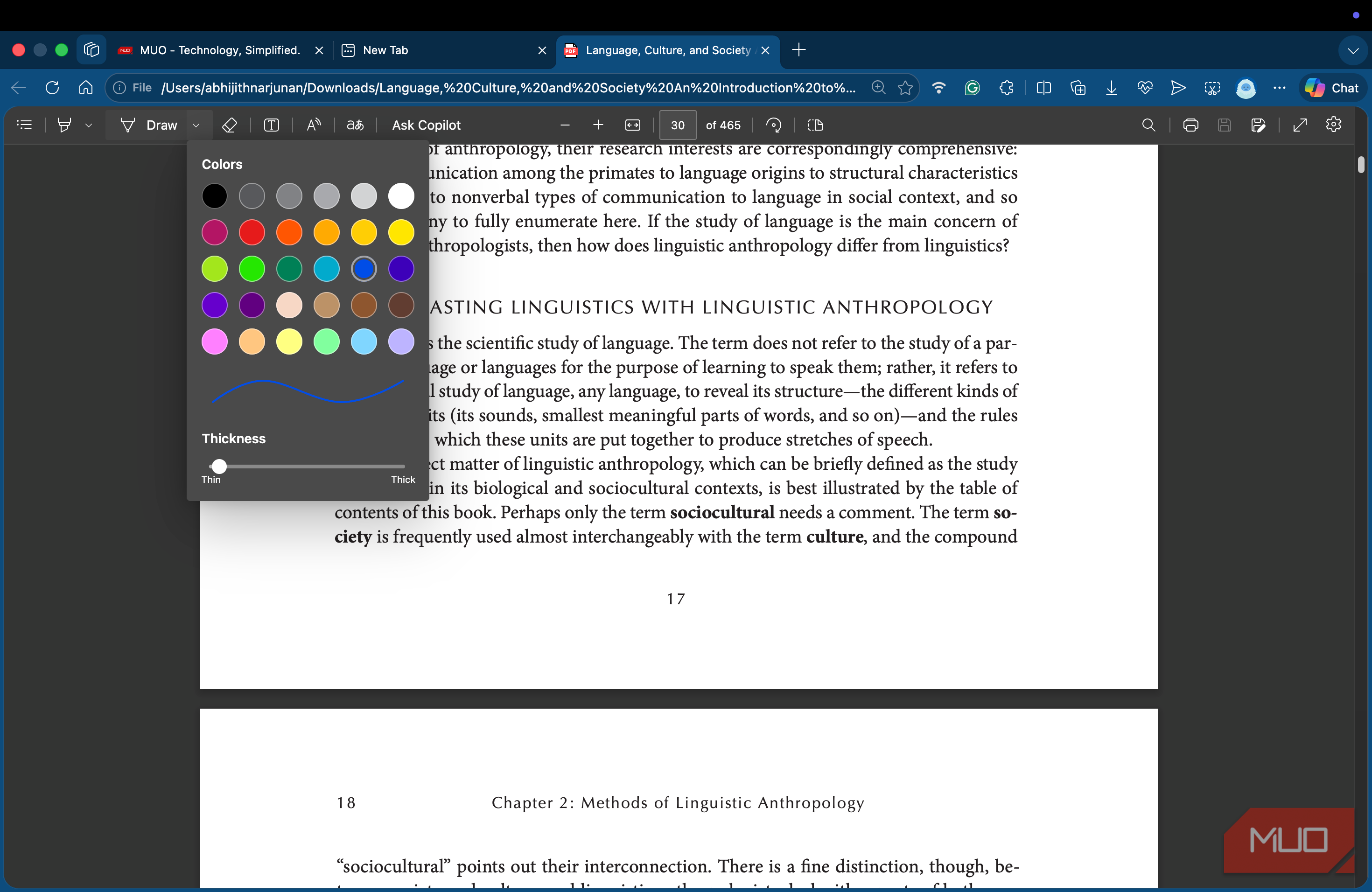
Task: Open a new browser tab
Action: [x=799, y=49]
